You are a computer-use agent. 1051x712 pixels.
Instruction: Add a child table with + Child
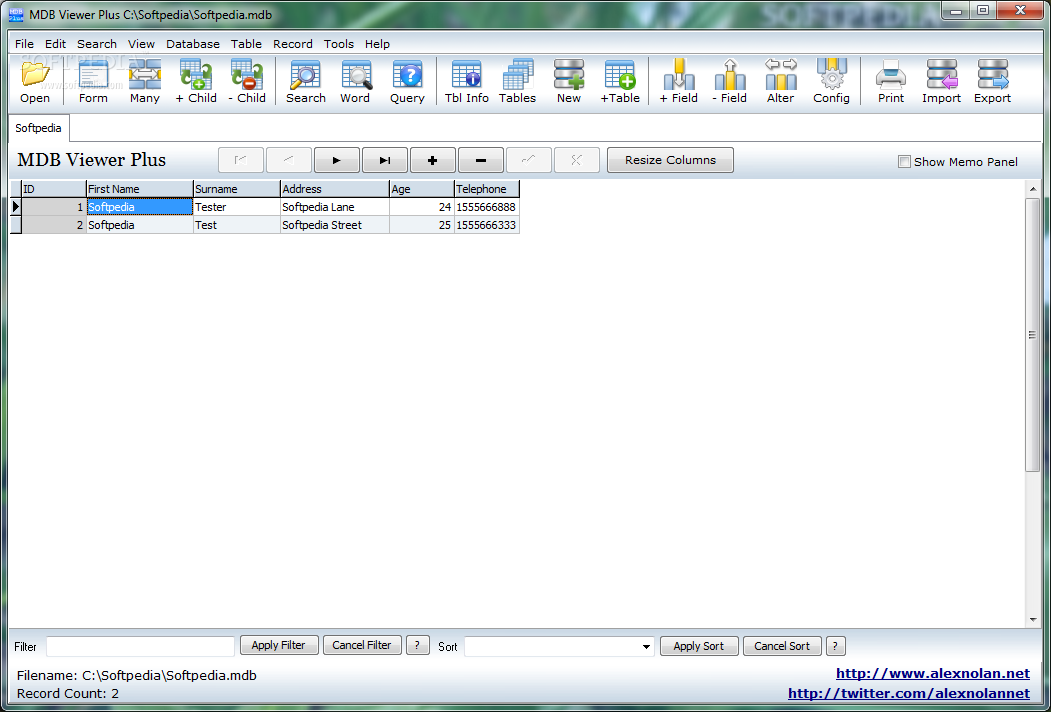196,81
